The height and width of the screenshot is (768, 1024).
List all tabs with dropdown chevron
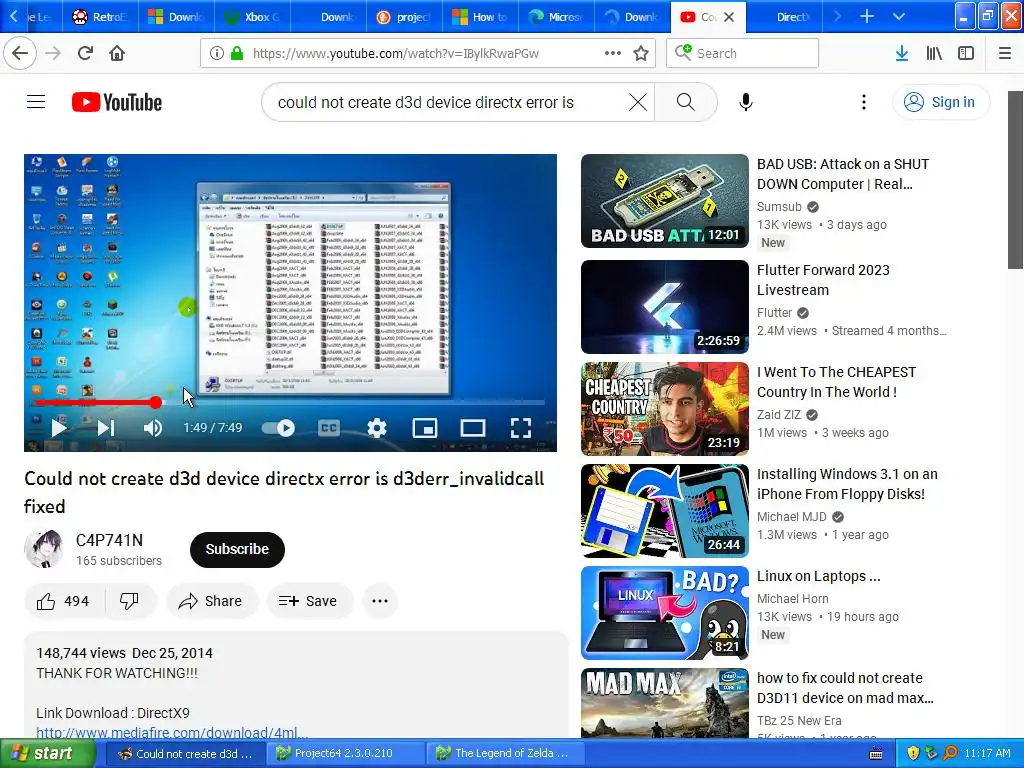pyautogui.click(x=899, y=17)
